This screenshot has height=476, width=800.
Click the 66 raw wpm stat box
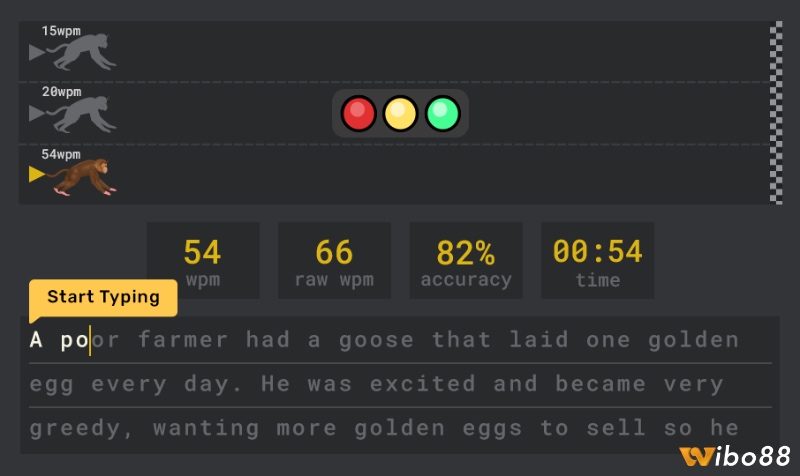tap(334, 261)
